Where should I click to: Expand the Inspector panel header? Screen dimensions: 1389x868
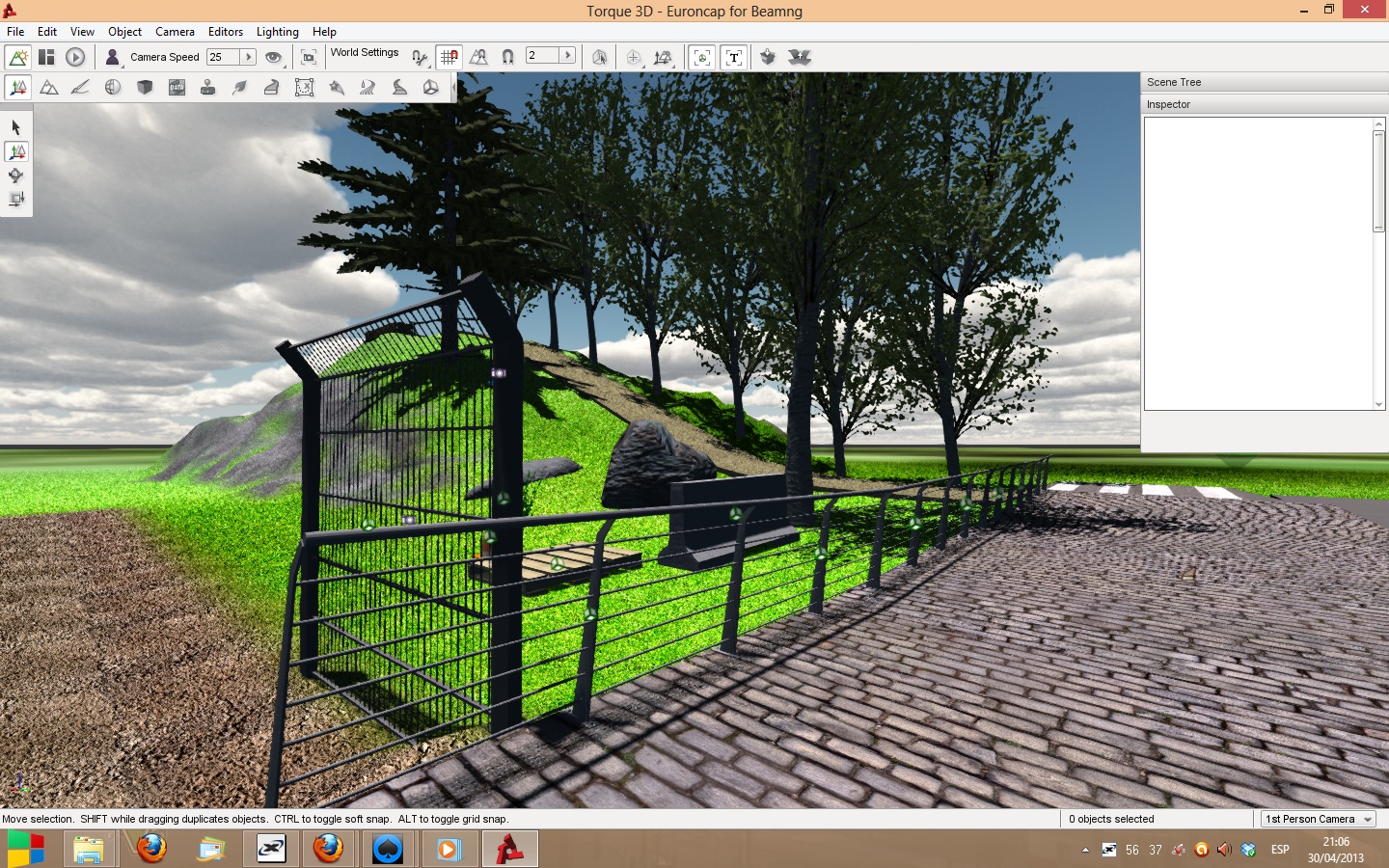1265,104
